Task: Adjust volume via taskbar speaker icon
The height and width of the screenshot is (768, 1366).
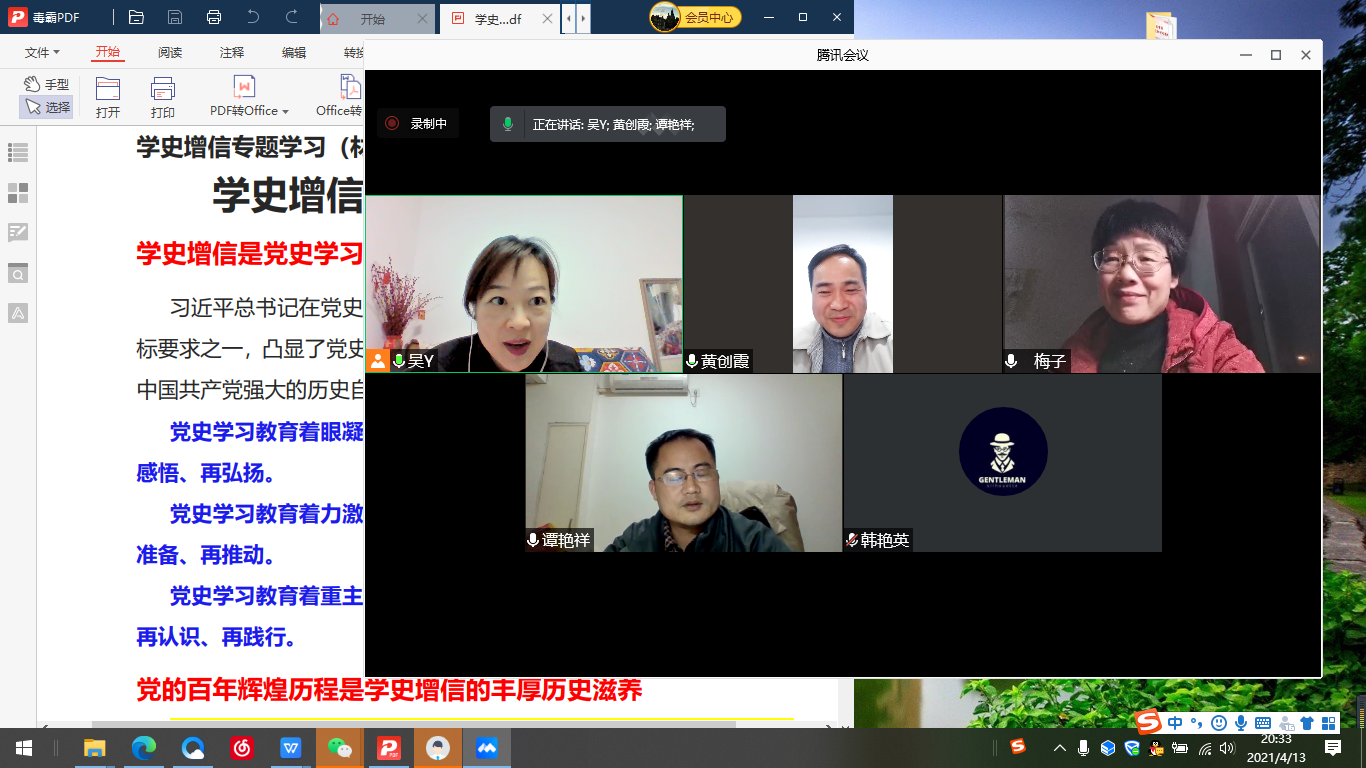Action: pos(1227,748)
